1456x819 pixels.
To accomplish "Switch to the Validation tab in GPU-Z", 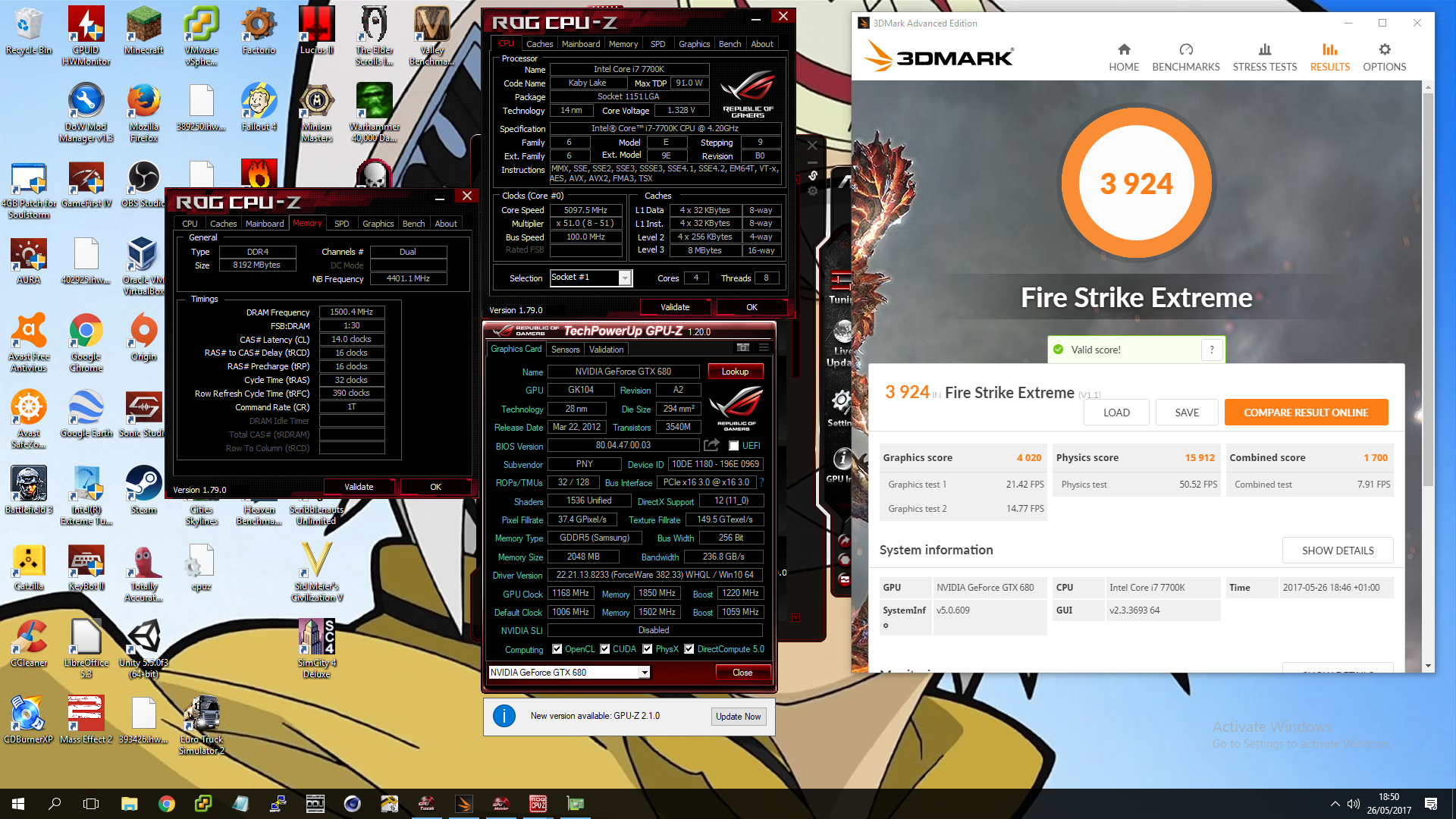I will 607,350.
